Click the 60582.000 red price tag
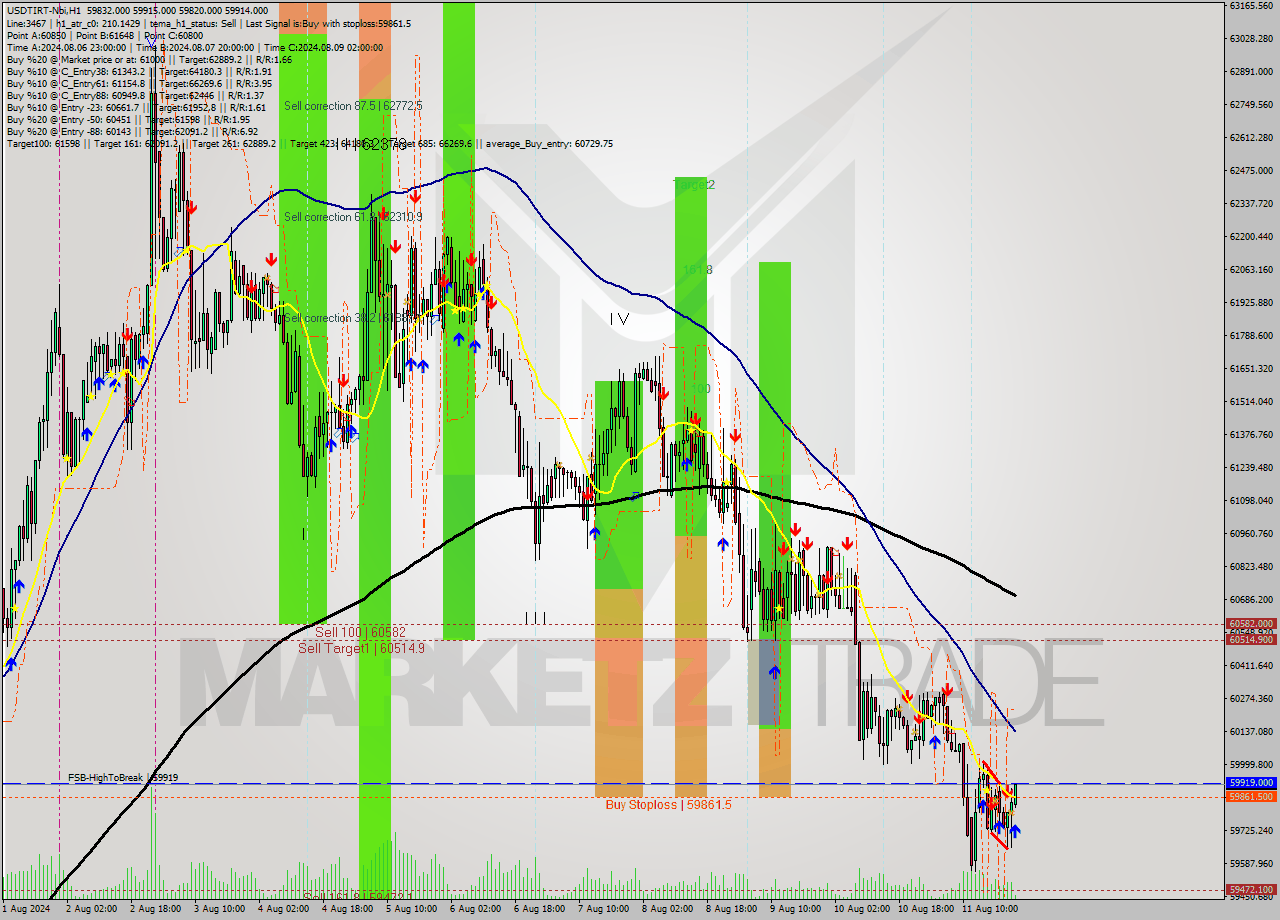 coord(1250,623)
